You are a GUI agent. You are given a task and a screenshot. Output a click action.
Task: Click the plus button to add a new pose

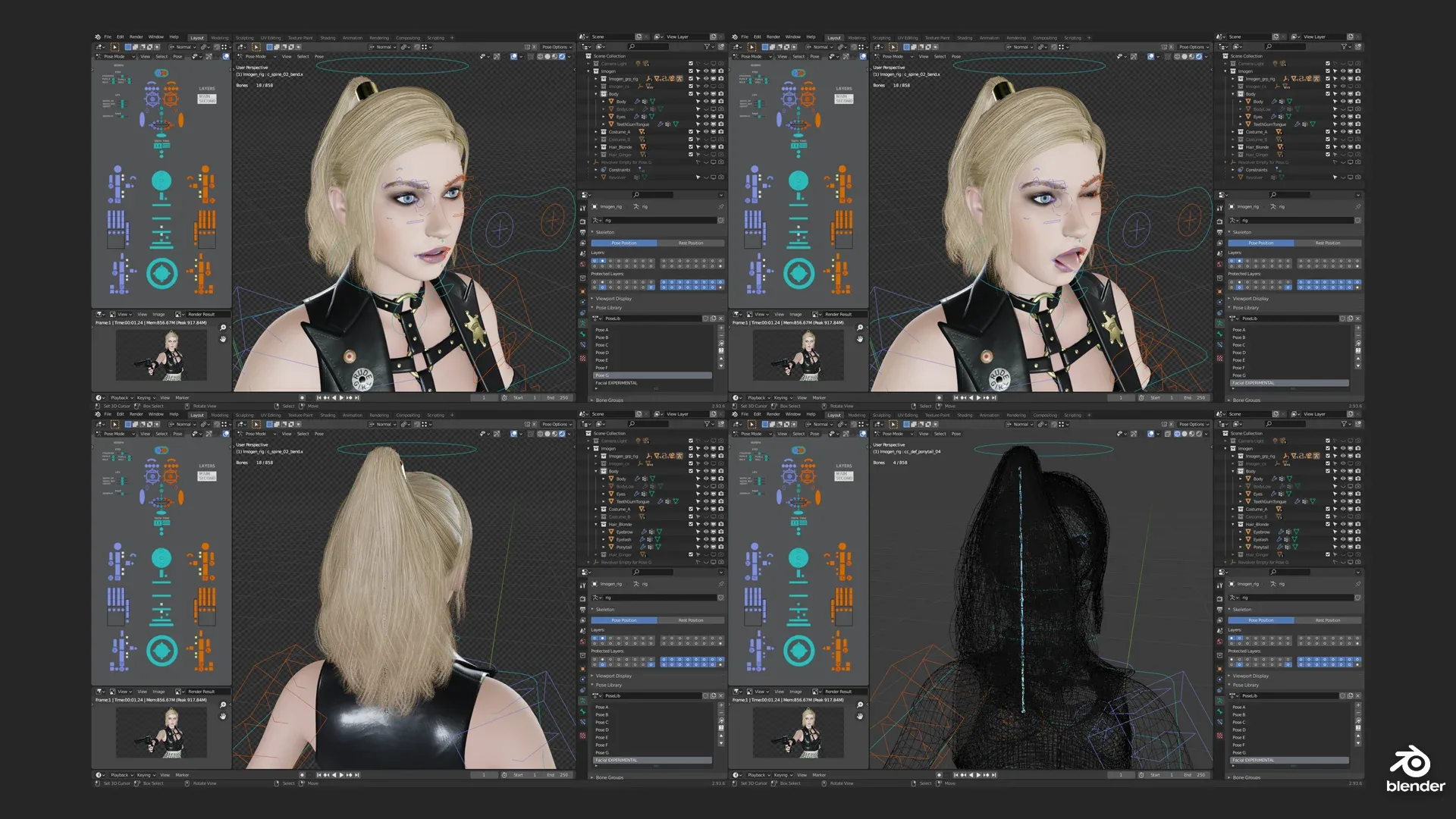coord(721,328)
